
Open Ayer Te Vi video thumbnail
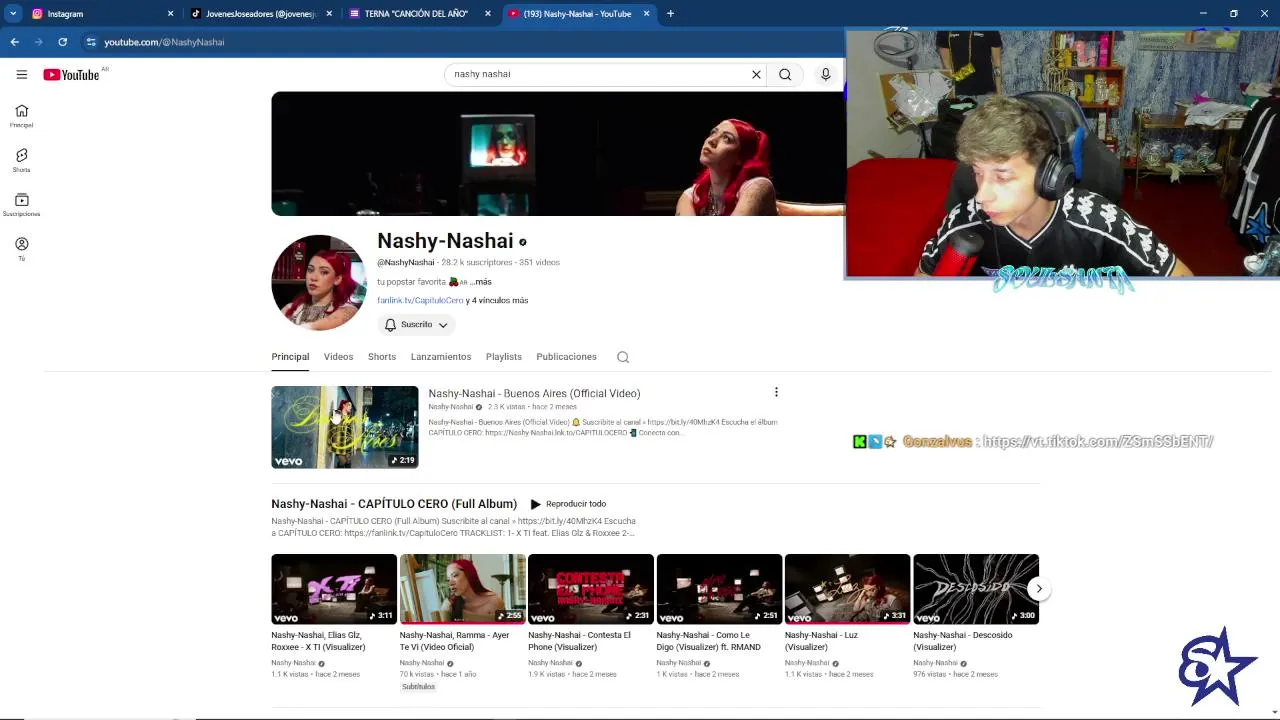(x=463, y=589)
